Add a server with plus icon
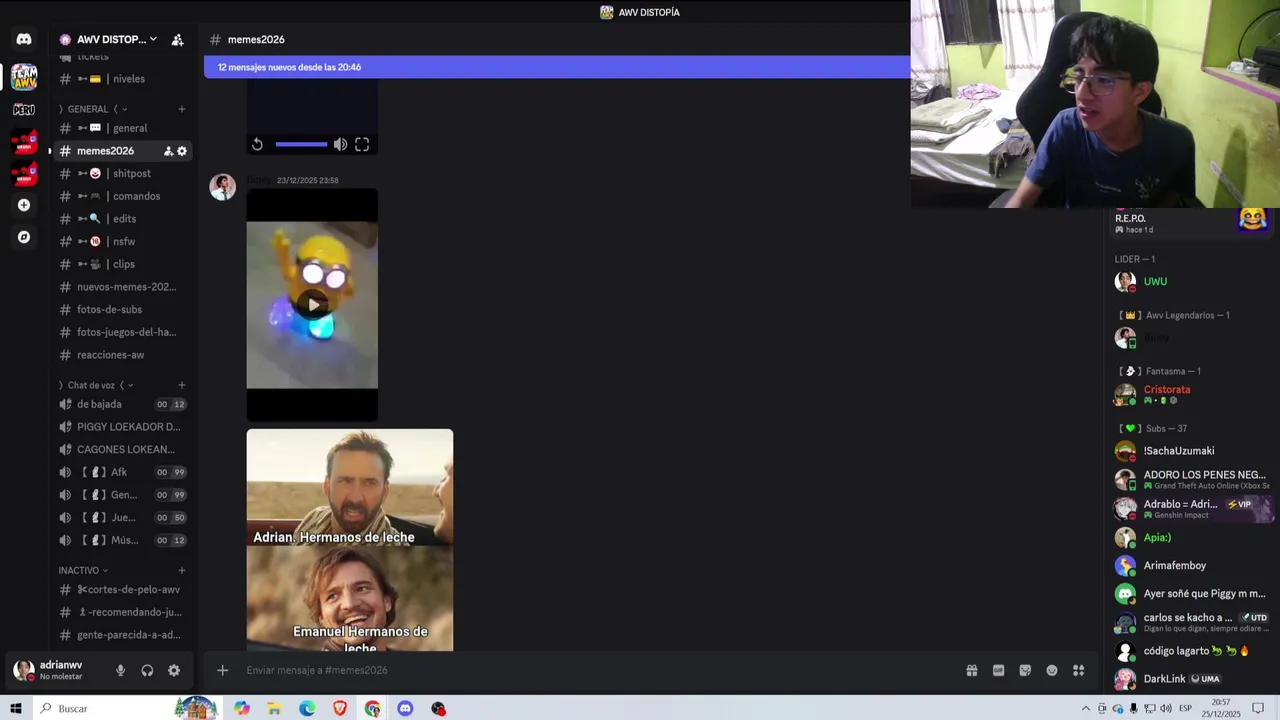This screenshot has width=1280, height=720. pyautogui.click(x=24, y=205)
